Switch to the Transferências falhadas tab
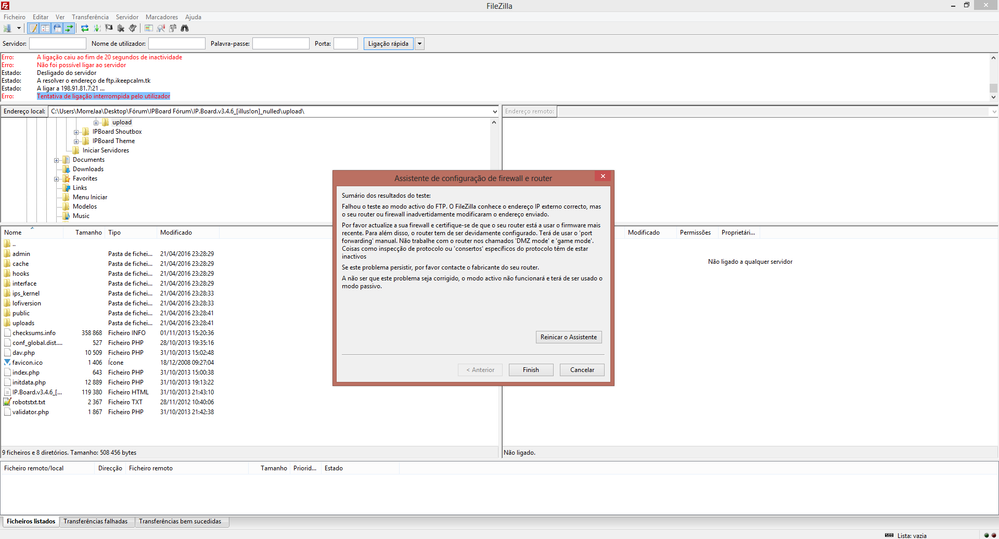The height and width of the screenshot is (539, 999). click(x=95, y=522)
